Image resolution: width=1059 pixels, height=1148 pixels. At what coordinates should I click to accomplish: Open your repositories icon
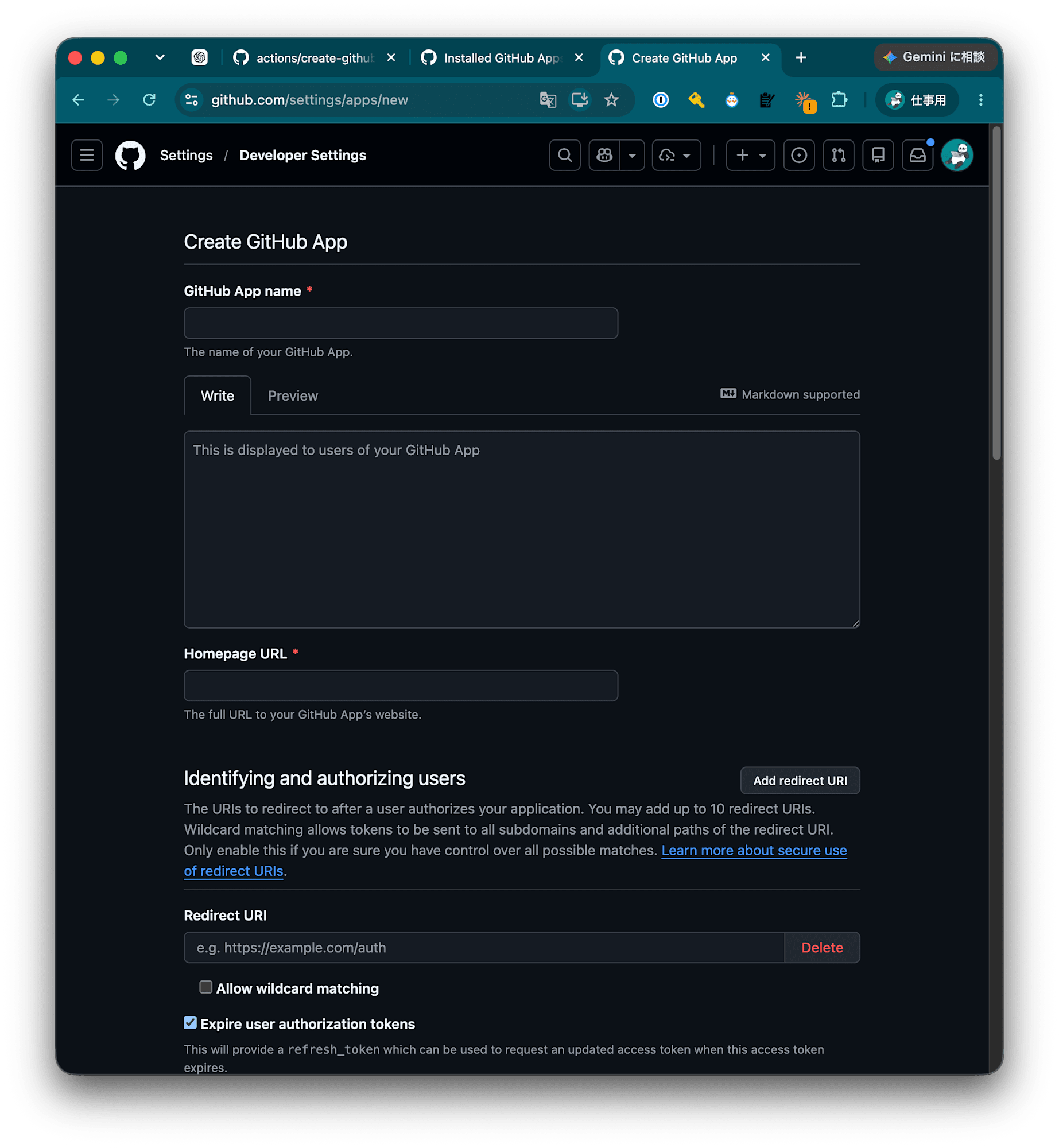[877, 155]
